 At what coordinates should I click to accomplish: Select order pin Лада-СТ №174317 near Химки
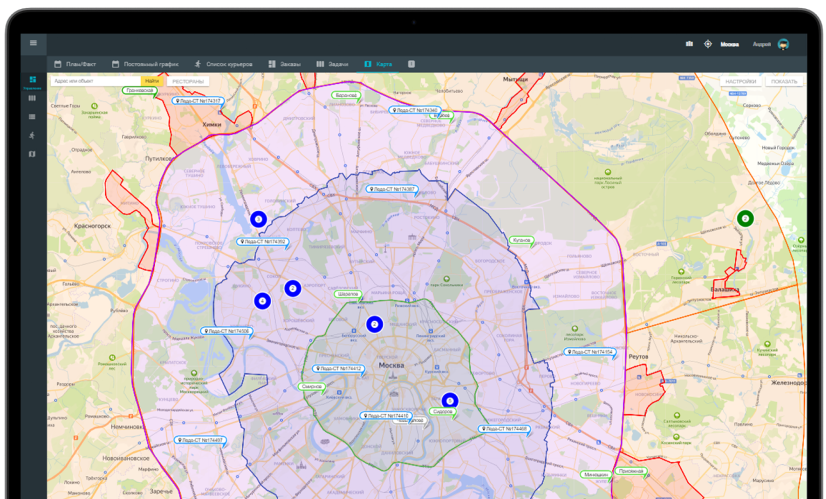[x=198, y=101]
